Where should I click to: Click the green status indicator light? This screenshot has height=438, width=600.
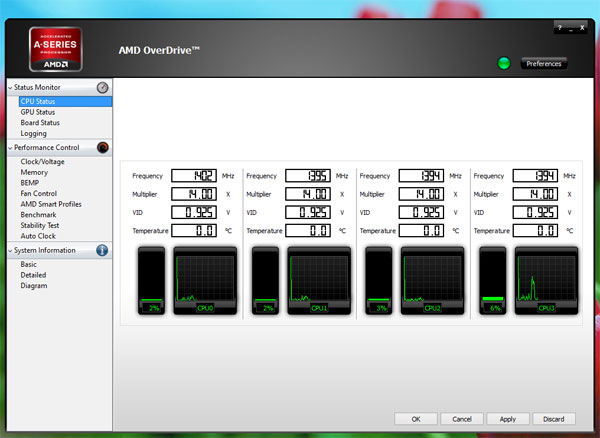(505, 64)
